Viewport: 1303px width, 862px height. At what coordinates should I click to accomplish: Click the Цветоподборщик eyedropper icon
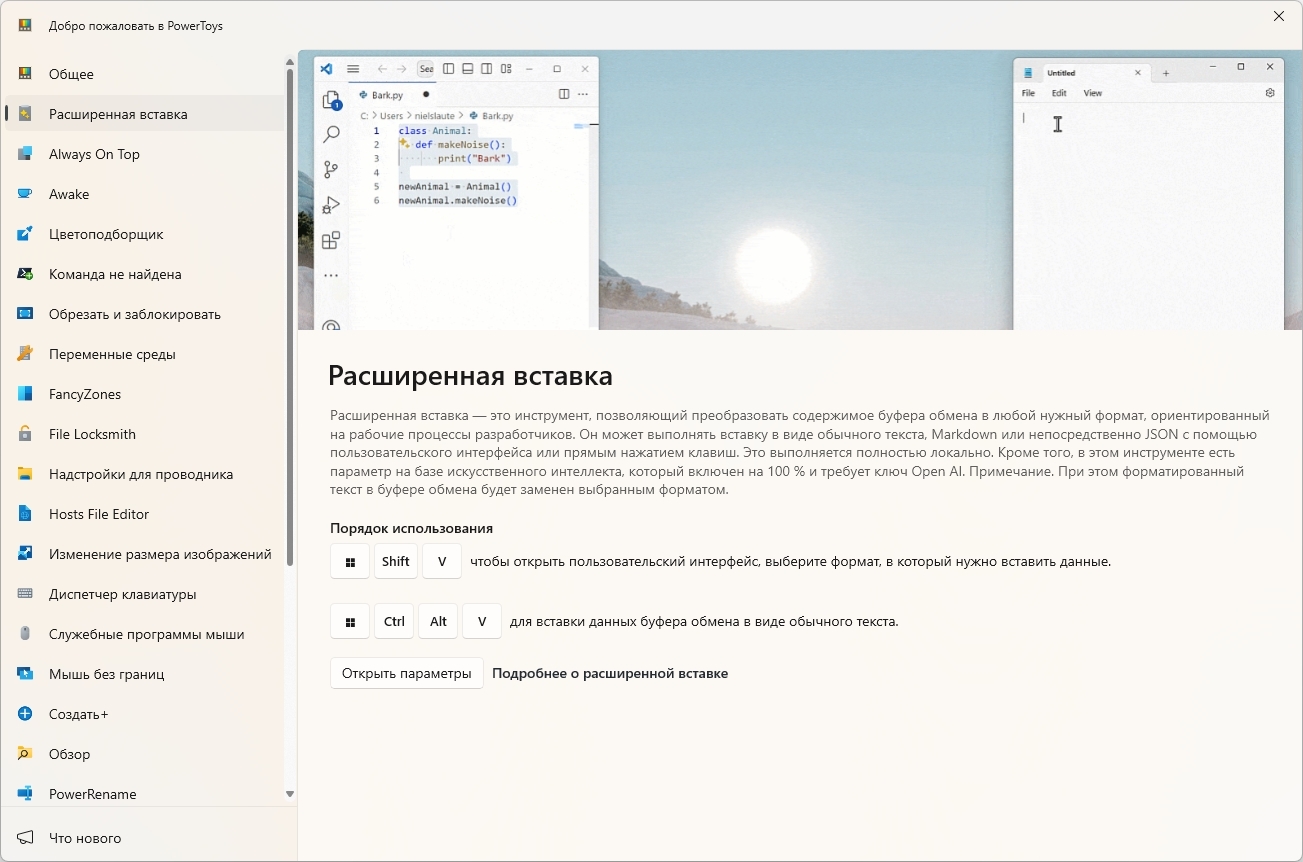pos(26,234)
